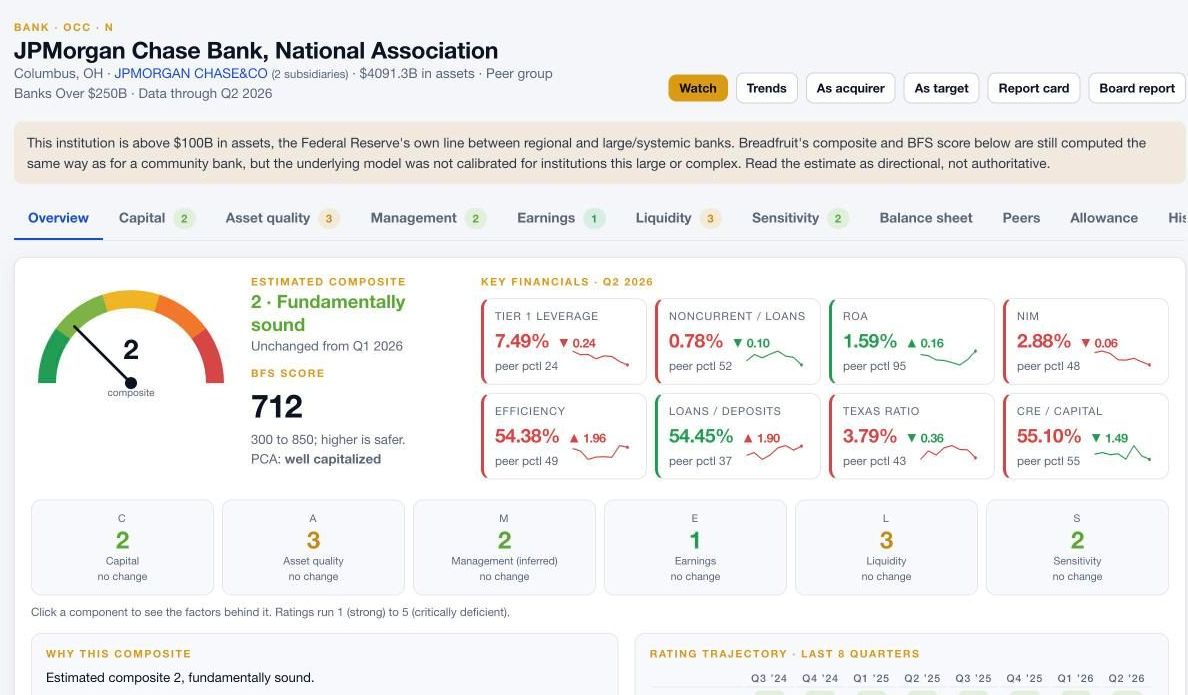1188x695 pixels.
Task: Click the bank name heading
Action: coord(256,50)
